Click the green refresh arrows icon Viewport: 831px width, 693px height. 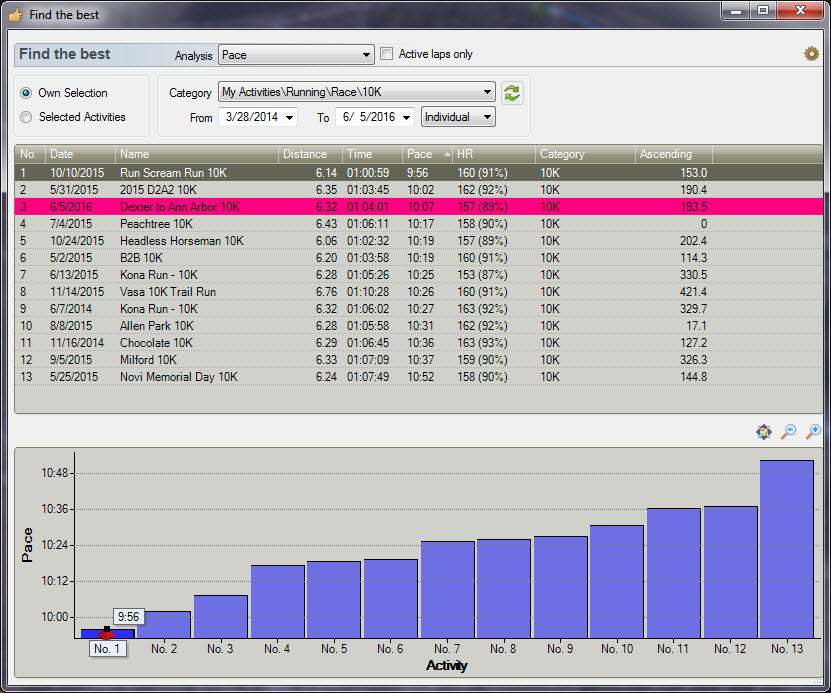tap(512, 93)
